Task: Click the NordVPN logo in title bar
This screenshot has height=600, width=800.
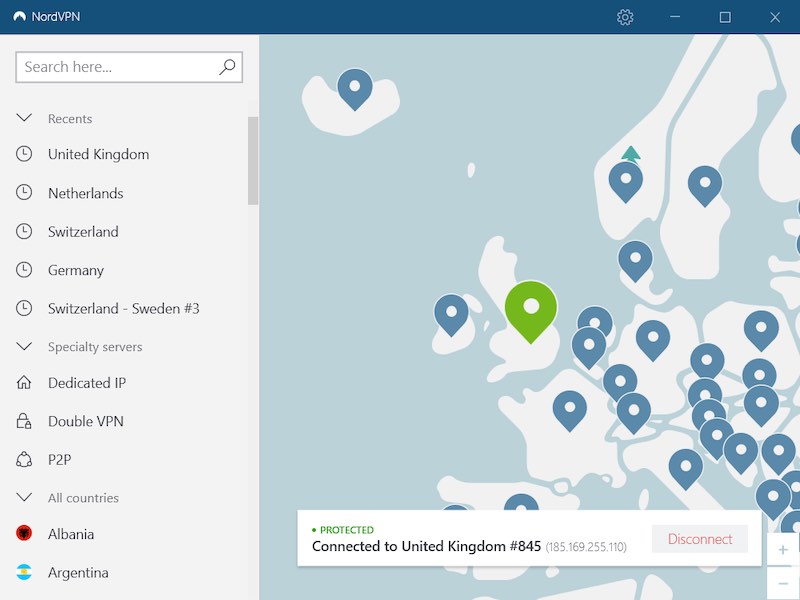Action: click(x=19, y=17)
